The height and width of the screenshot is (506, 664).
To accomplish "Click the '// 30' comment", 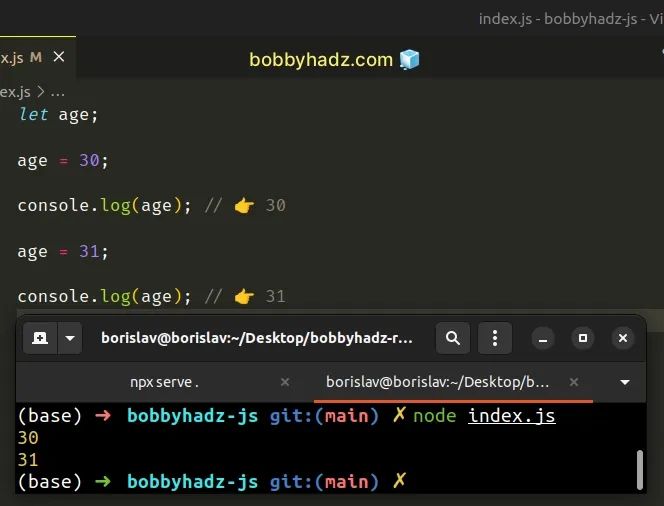I will point(245,206).
